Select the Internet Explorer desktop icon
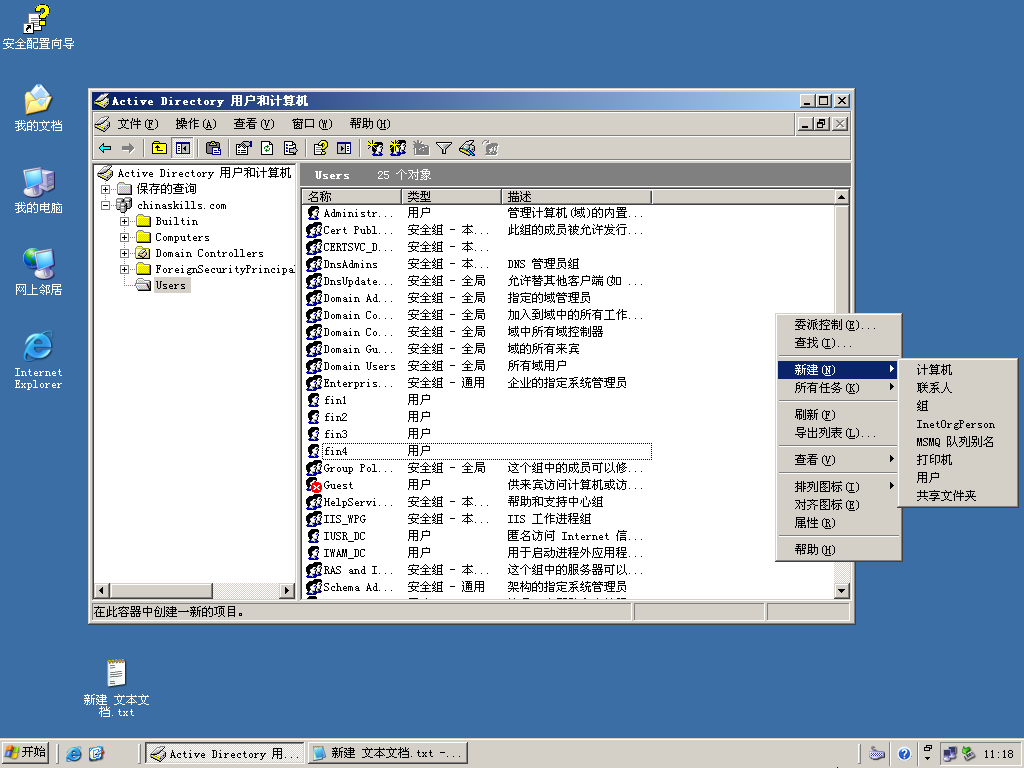Viewport: 1024px width, 768px height. [x=39, y=360]
